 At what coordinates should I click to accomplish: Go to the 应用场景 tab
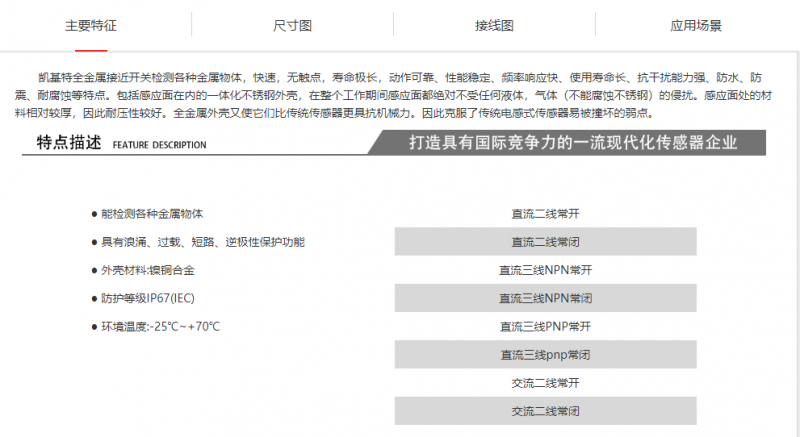coord(695,25)
